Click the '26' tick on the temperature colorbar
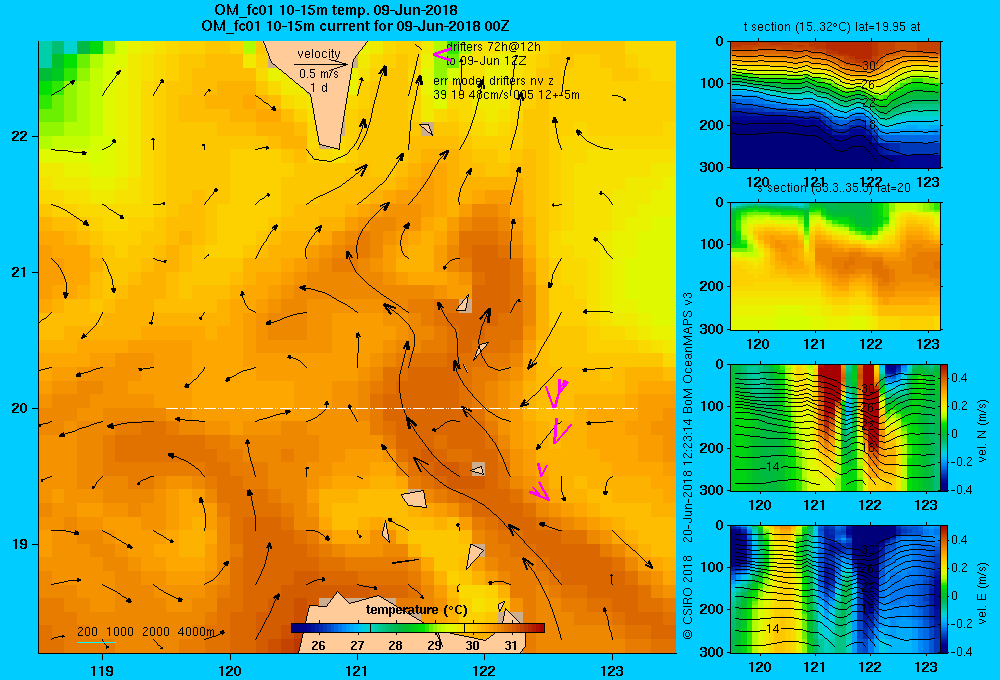The width and height of the screenshot is (1000, 680). coord(318,646)
